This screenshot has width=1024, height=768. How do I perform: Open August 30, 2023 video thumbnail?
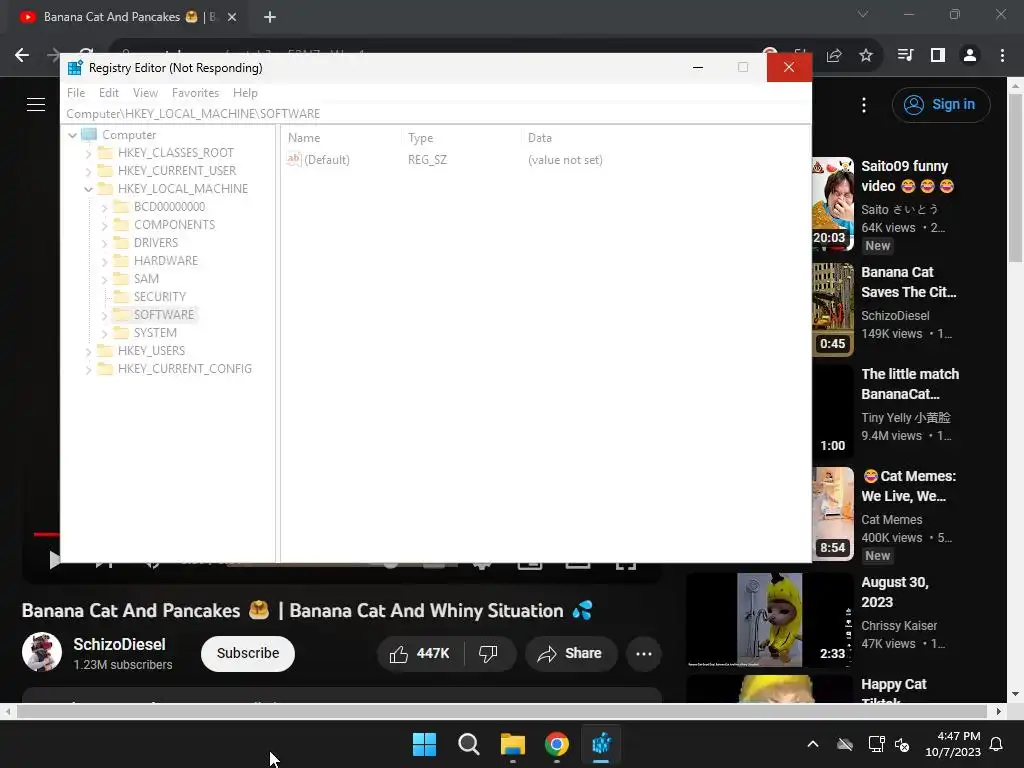click(770, 620)
